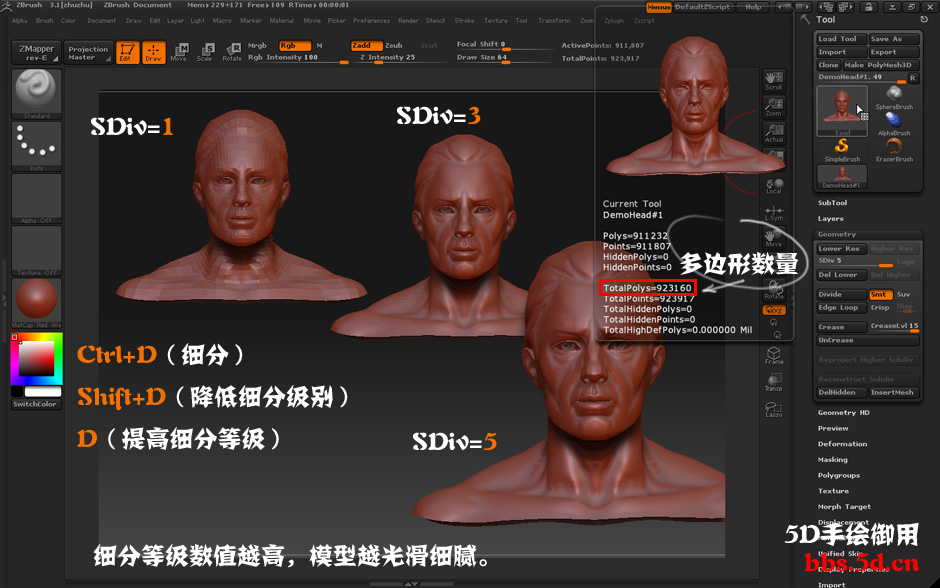Click the Tool palette reset icon

pyautogui.click(x=924, y=19)
